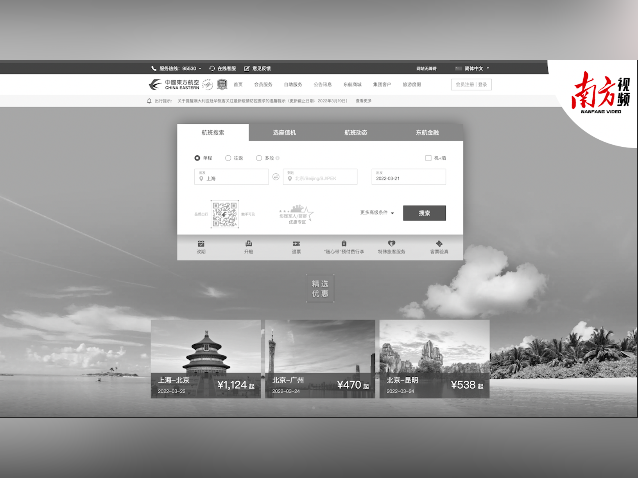This screenshot has height=478, width=638.
Task: Click the swap departure and destination icon
Action: [276, 177]
